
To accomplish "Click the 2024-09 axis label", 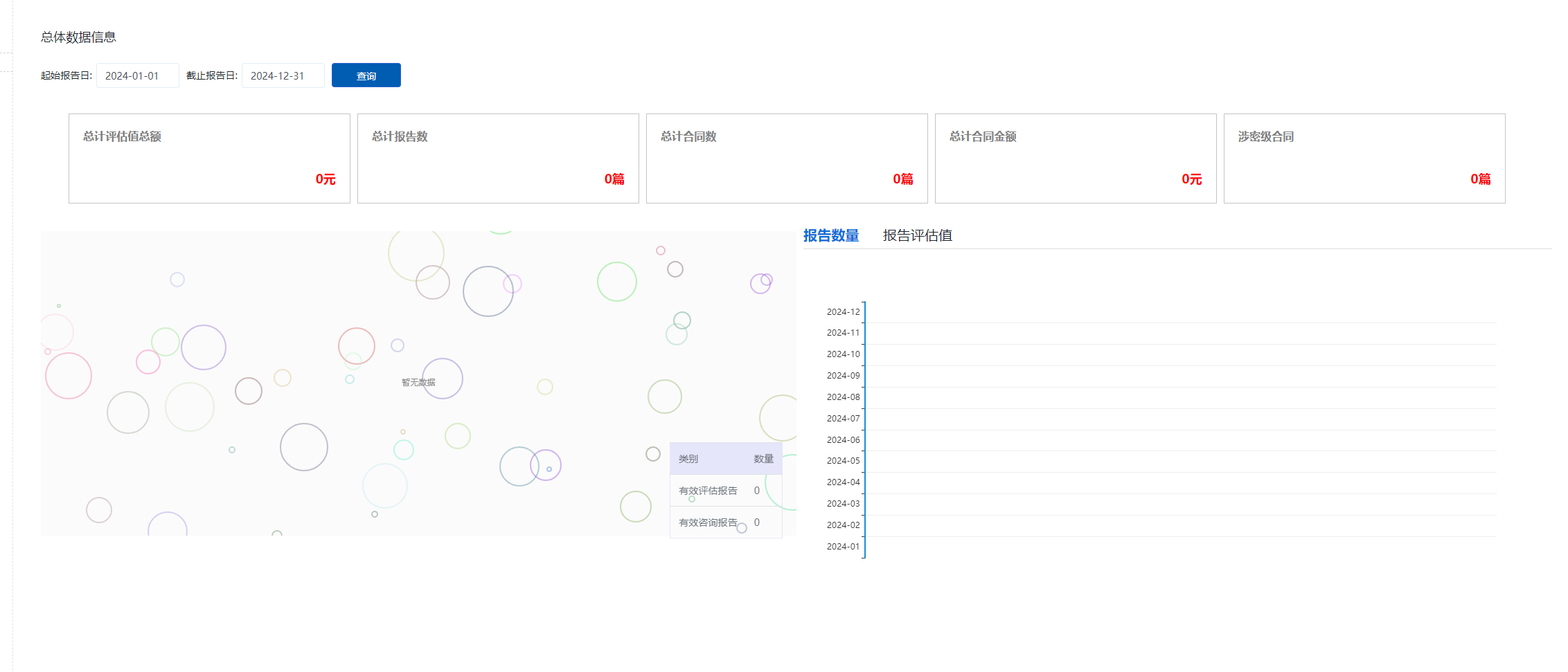I will [843, 376].
